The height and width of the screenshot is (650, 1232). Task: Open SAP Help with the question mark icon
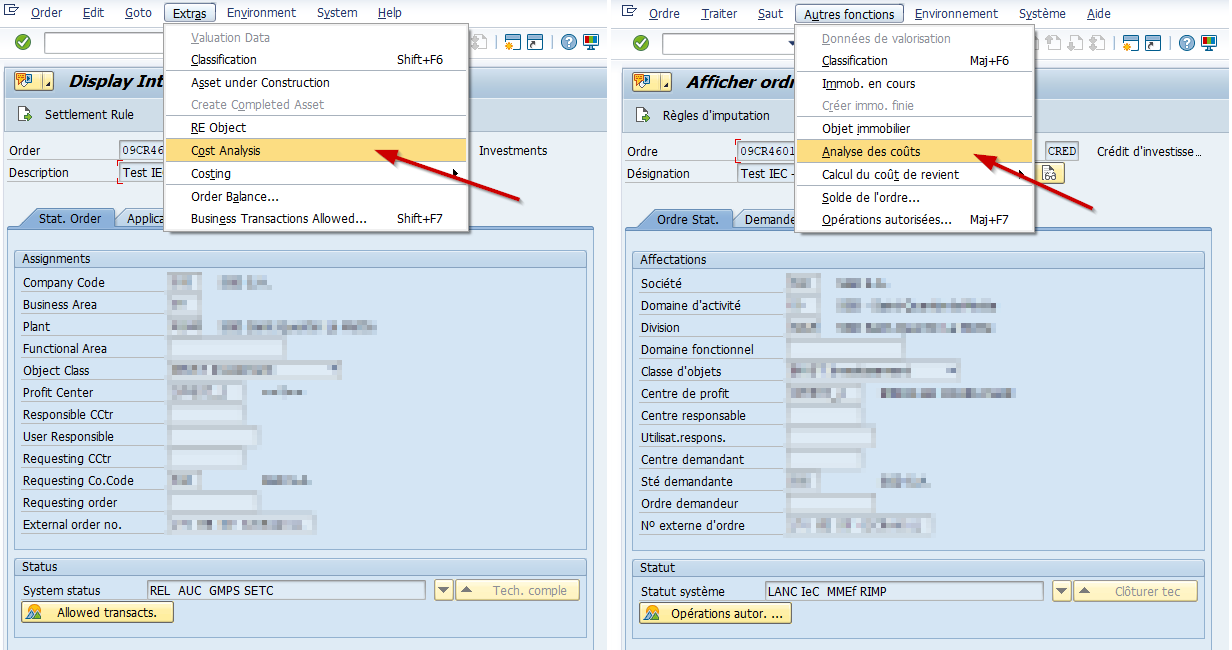coord(567,43)
